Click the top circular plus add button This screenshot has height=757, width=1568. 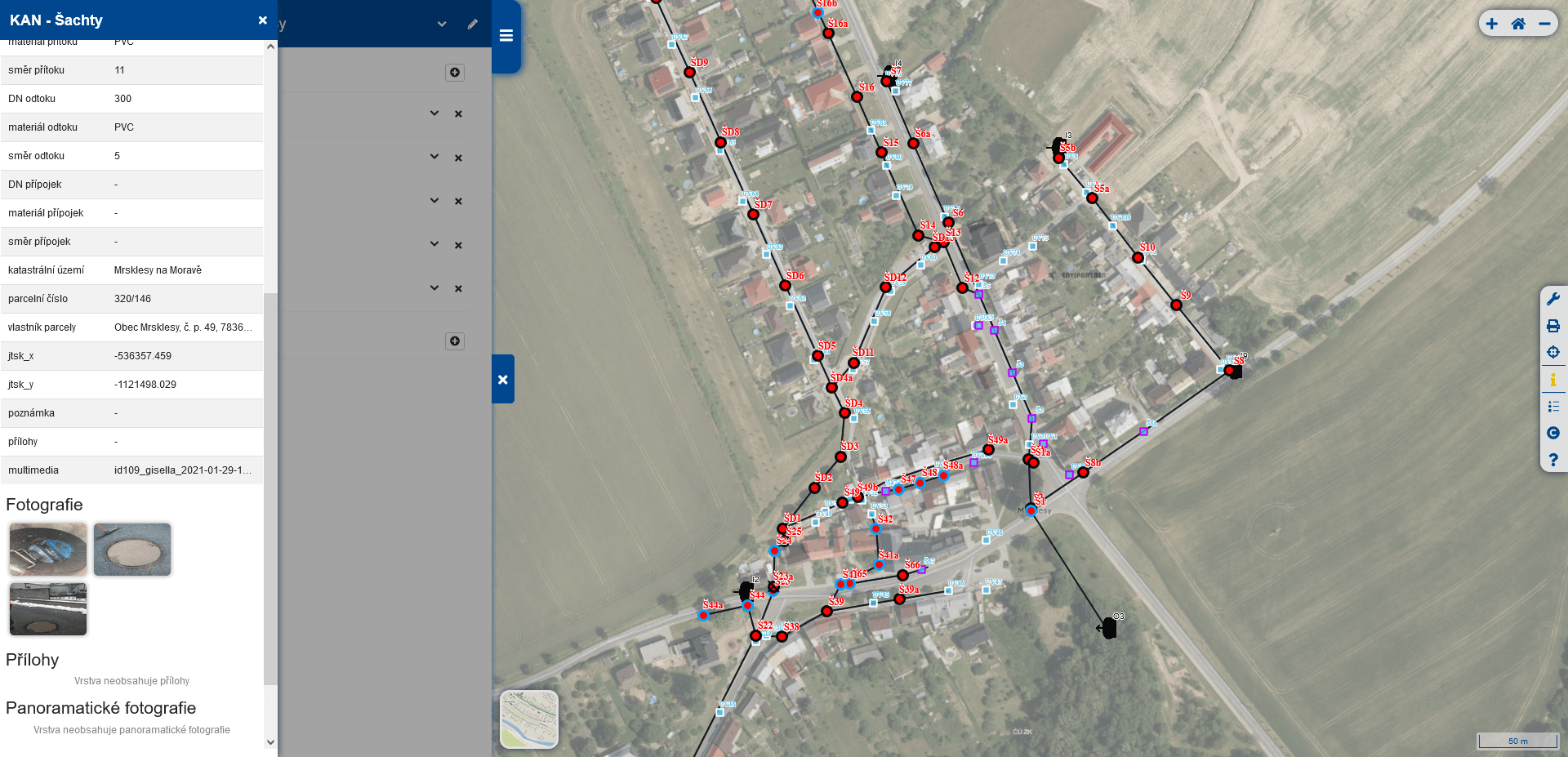click(x=455, y=73)
